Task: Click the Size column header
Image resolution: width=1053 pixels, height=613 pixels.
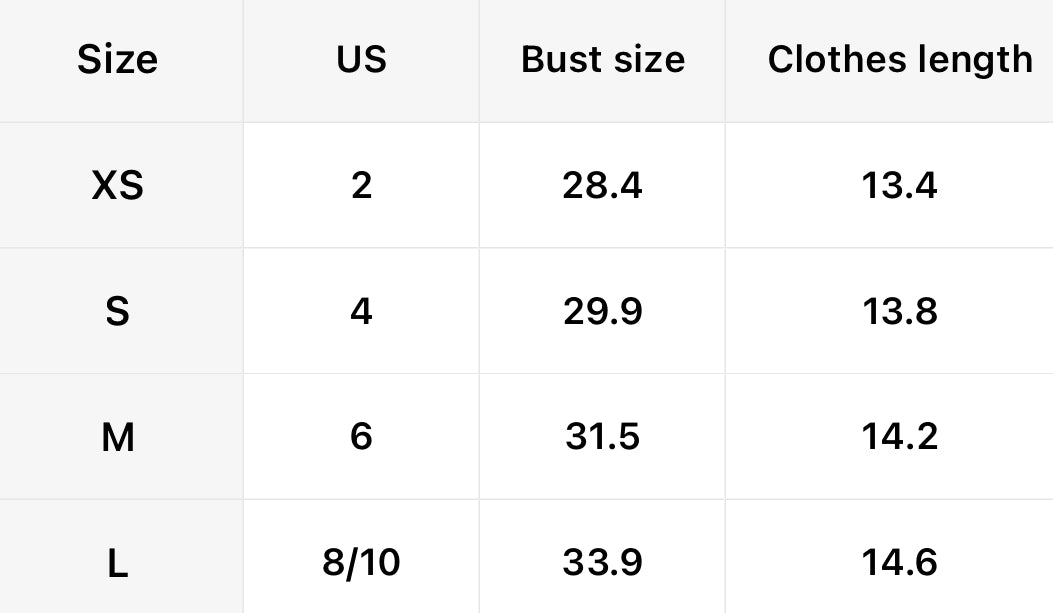Action: point(118,60)
